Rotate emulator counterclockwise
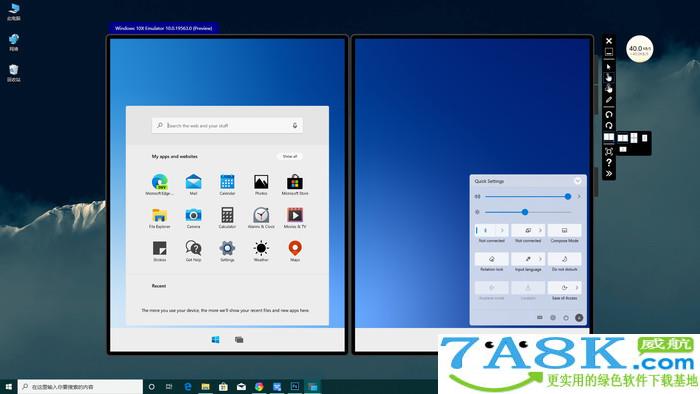Screen dimensions: 700x394 608,115
